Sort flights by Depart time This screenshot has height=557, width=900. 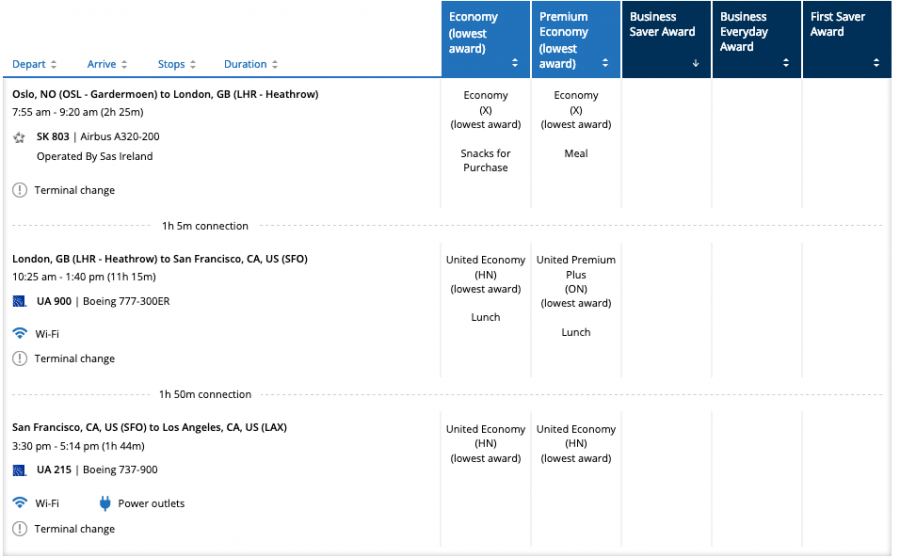tap(34, 64)
